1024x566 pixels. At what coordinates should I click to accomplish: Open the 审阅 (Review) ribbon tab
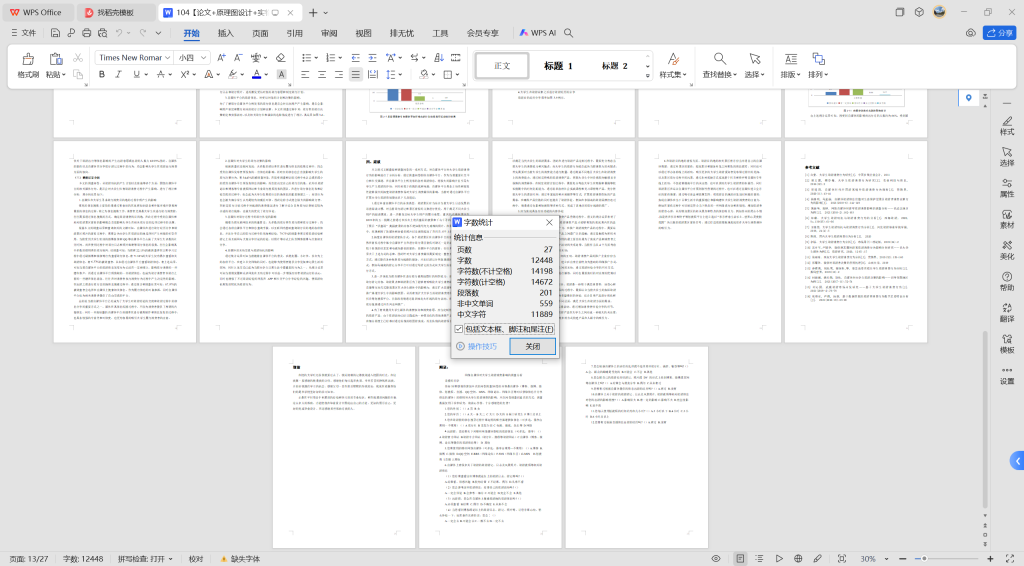[x=329, y=33]
